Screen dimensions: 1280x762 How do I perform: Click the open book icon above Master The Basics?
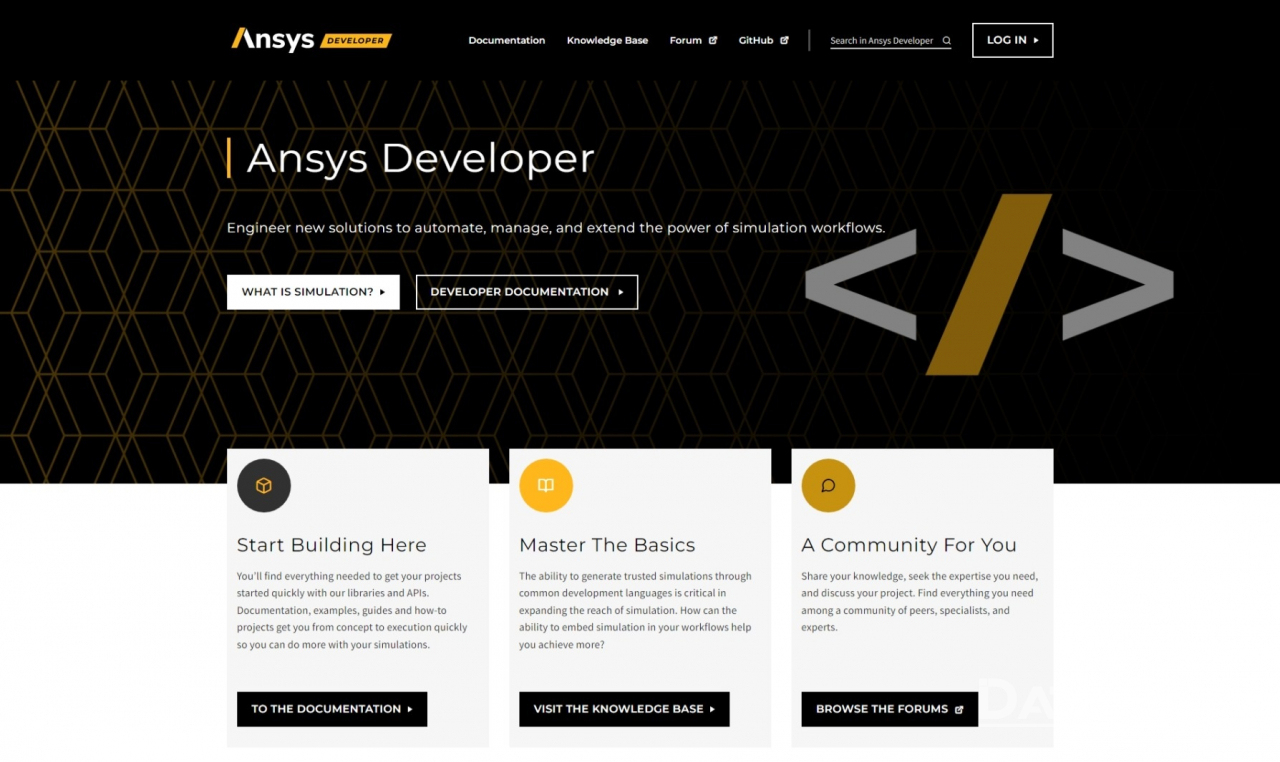pyautogui.click(x=546, y=486)
